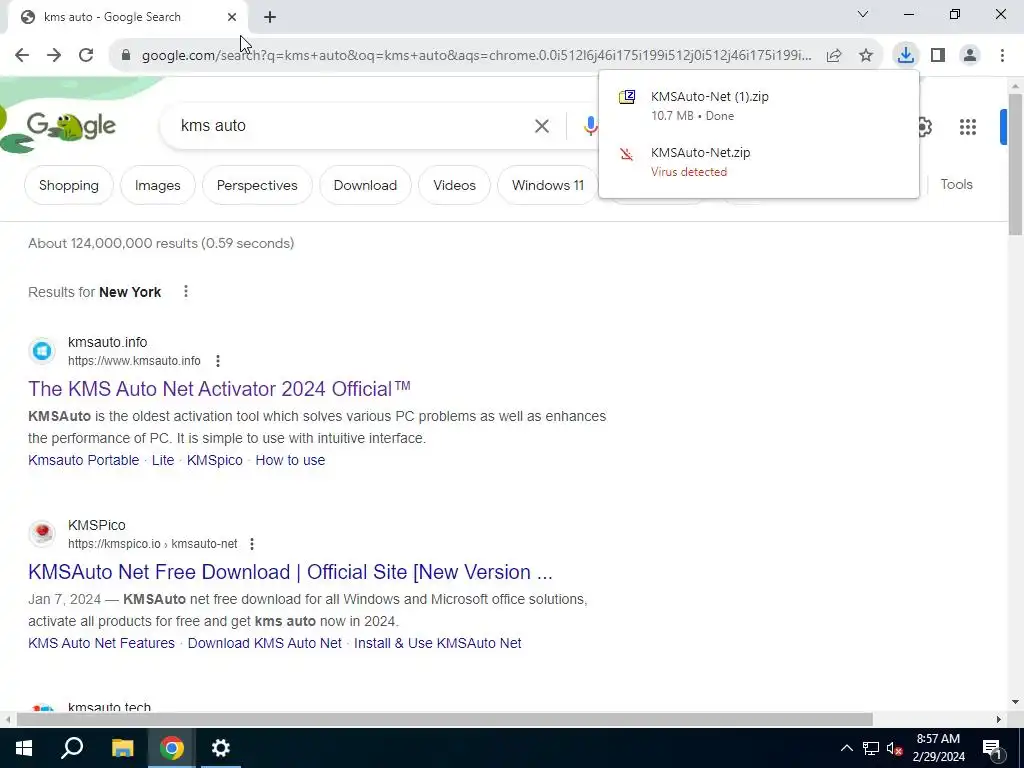Open the downloads tray icon in toolbar
Viewport: 1024px width, 768px height.
[x=905, y=55]
